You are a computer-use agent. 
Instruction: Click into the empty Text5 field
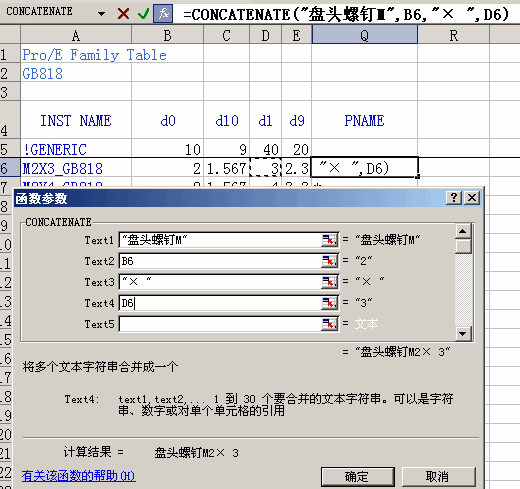(x=220, y=324)
